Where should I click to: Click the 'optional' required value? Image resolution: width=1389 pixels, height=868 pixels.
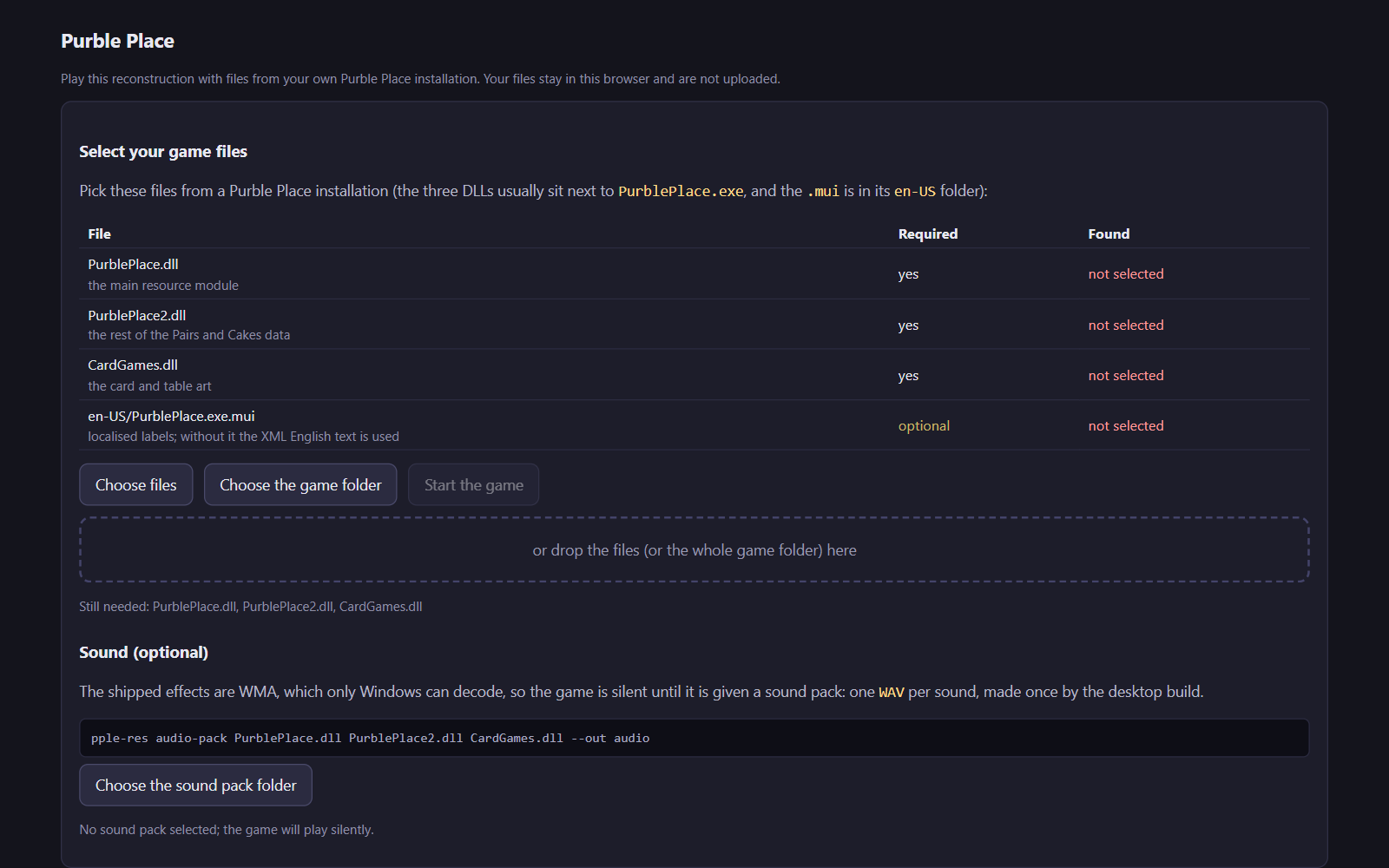click(x=924, y=425)
